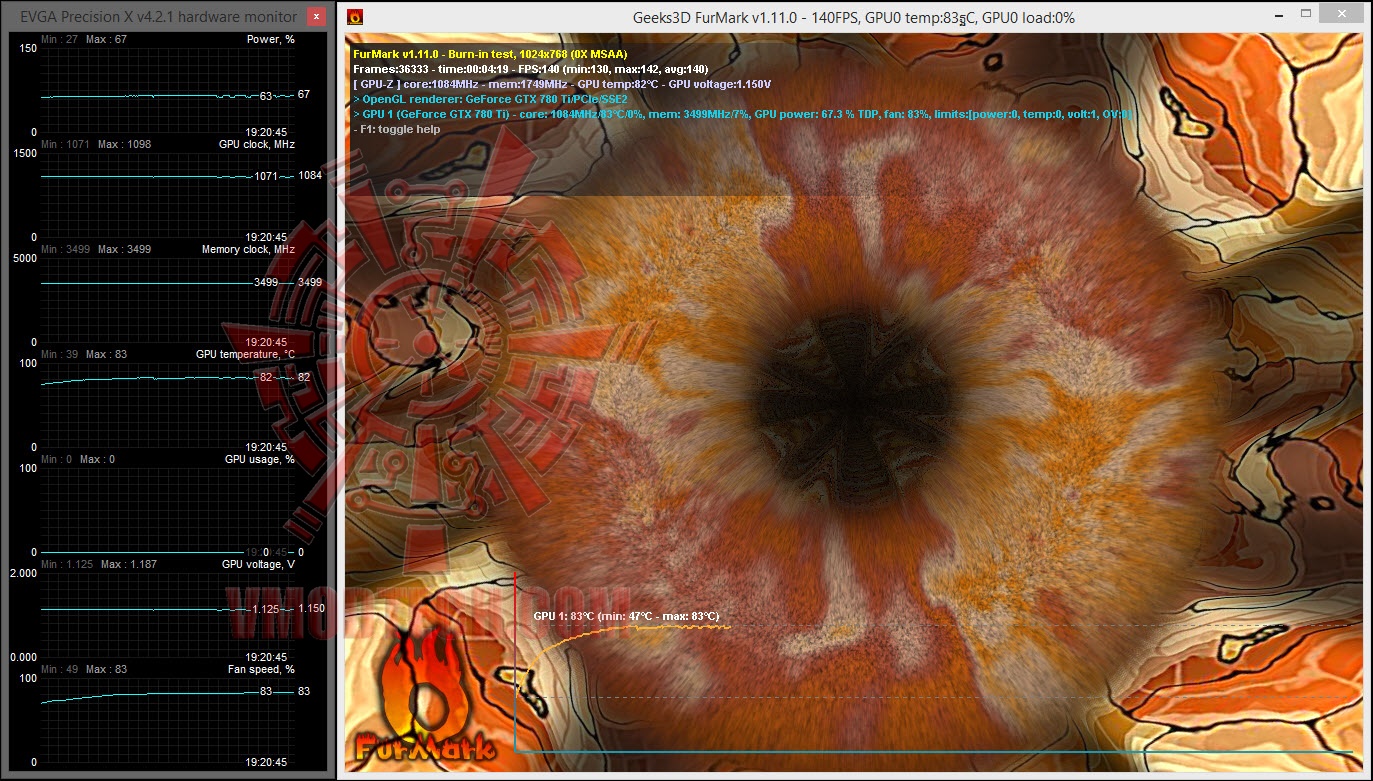The width and height of the screenshot is (1373, 781).
Task: Select the "Fan speed, %" graph label
Action: pos(261,669)
